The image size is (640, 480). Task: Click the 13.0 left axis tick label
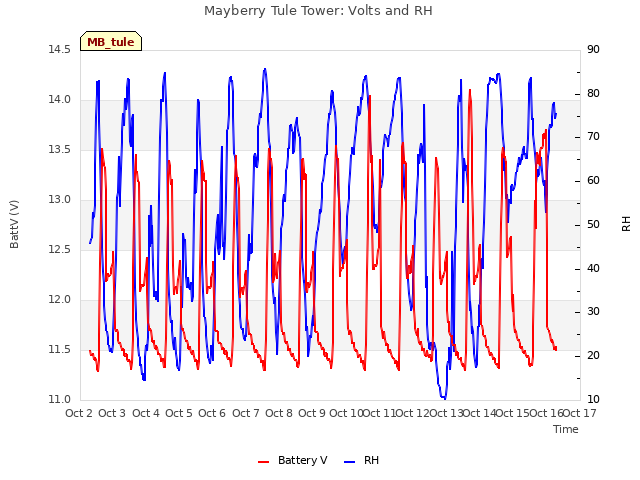[x=60, y=200]
